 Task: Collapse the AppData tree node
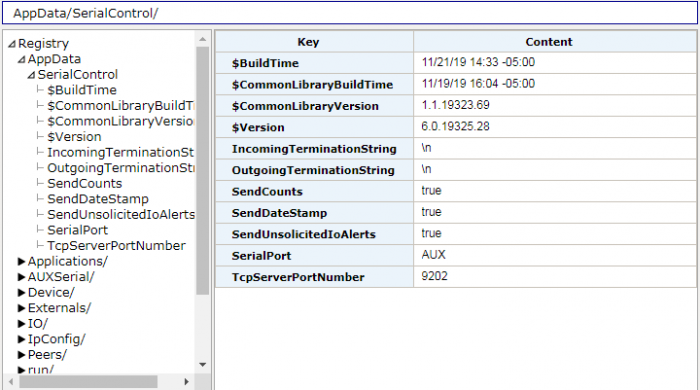pos(21,59)
